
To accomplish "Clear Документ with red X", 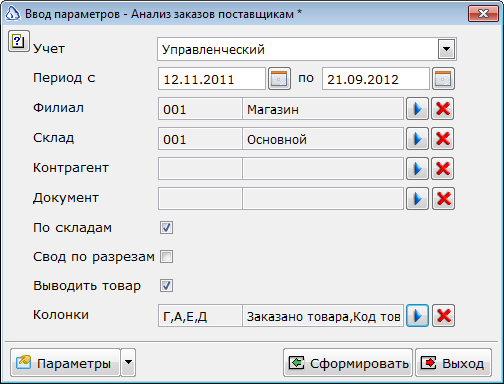I will pyautogui.click(x=443, y=199).
